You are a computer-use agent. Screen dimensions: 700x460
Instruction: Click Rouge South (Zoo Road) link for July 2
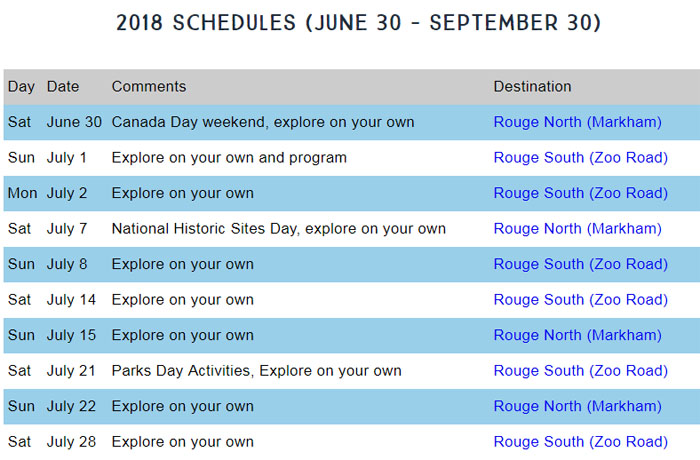click(x=580, y=193)
